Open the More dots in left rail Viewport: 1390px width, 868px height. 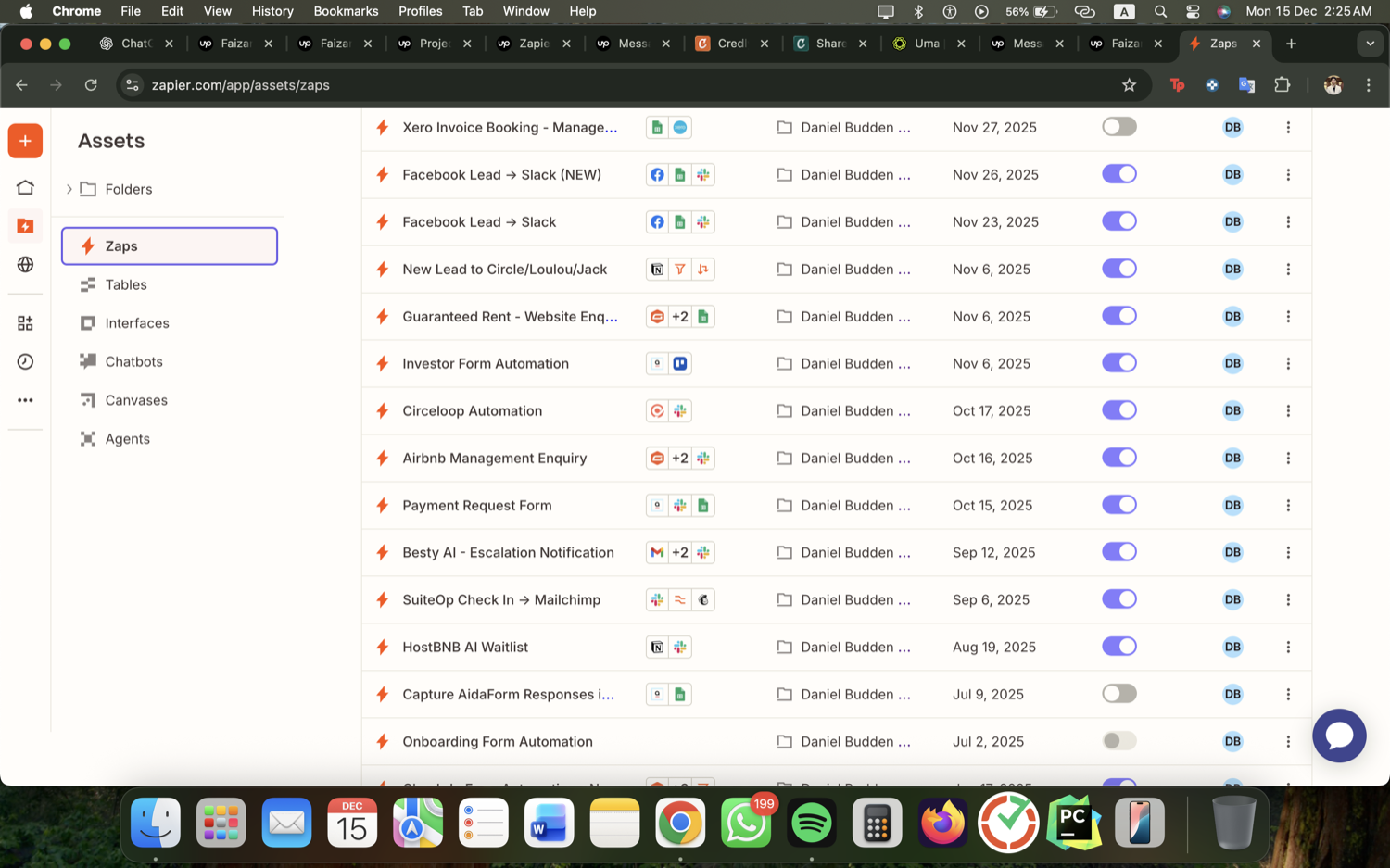click(25, 400)
